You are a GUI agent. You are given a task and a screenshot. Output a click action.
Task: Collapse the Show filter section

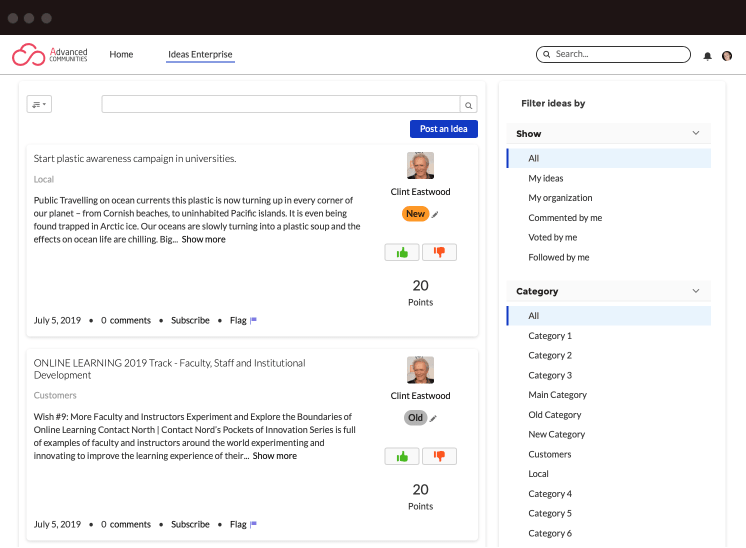(x=696, y=133)
